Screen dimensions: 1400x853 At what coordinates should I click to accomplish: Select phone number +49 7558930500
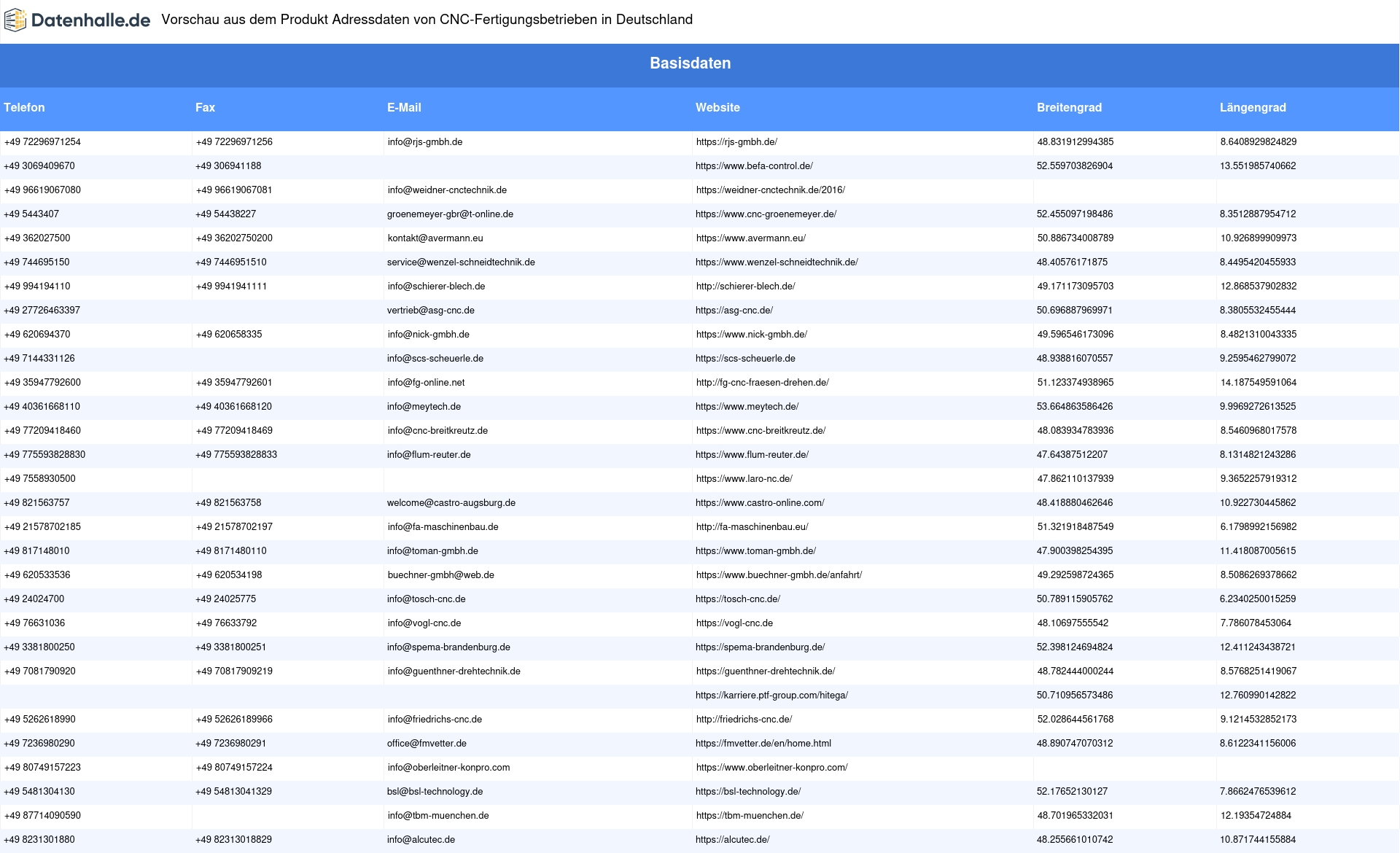coord(39,479)
